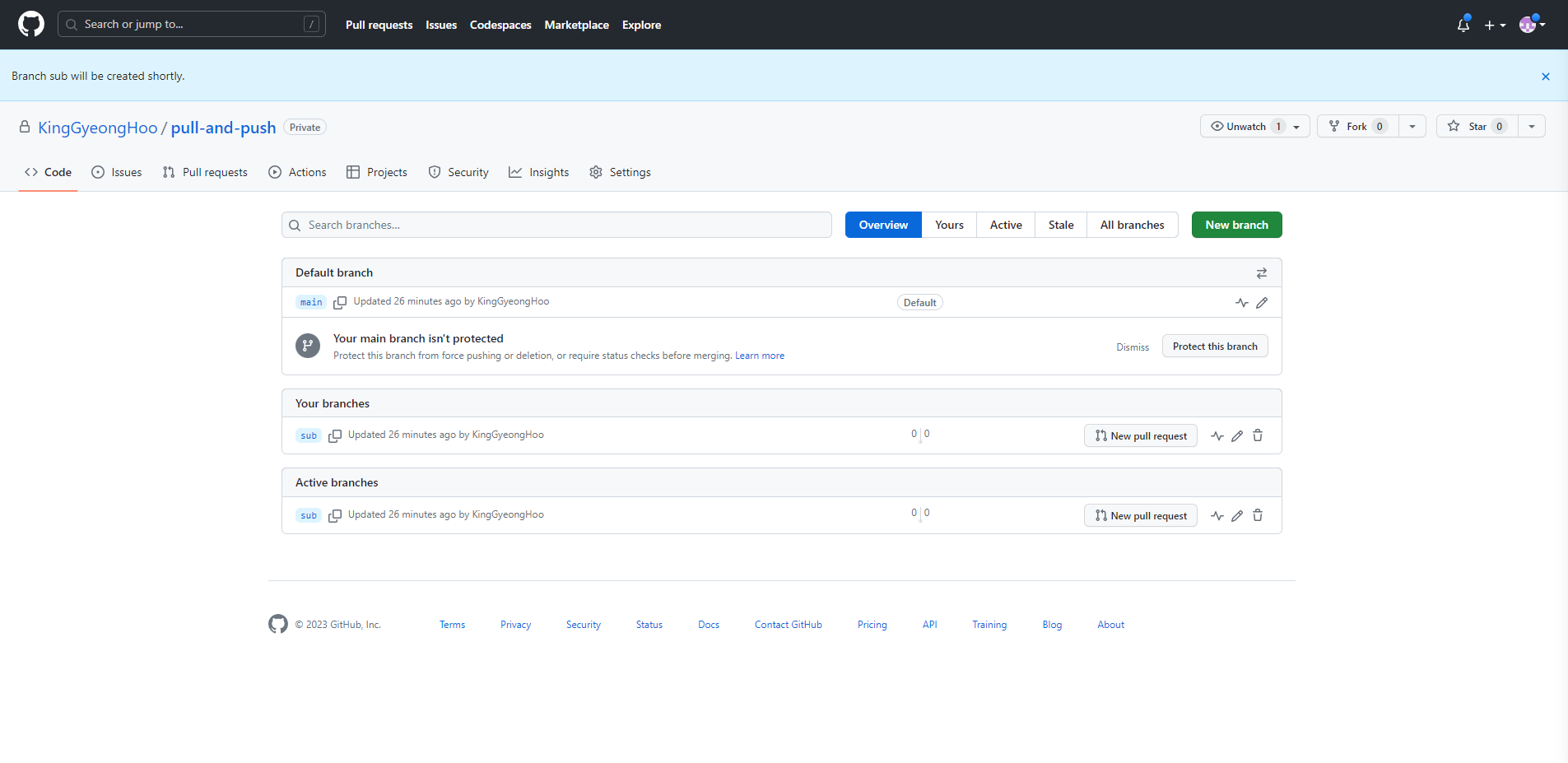Viewport: 1568px width, 763px height.
Task: Open footer About link
Action: click(1110, 625)
